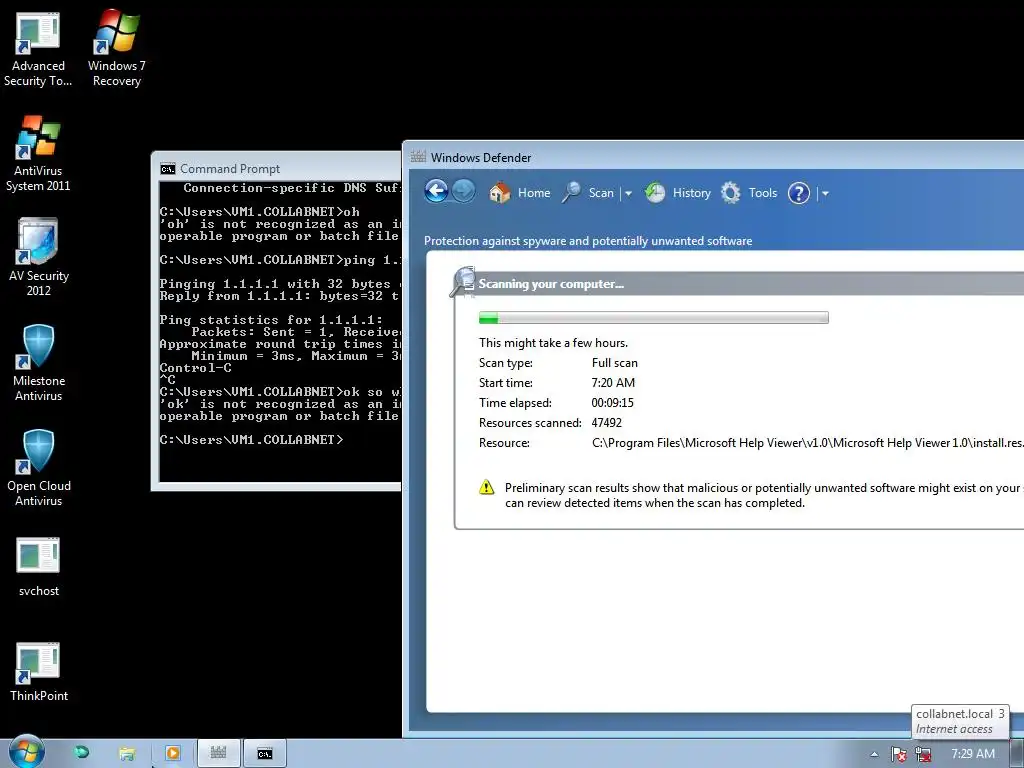Open Windows Explorer from taskbar
The width and height of the screenshot is (1024, 768).
click(x=127, y=754)
